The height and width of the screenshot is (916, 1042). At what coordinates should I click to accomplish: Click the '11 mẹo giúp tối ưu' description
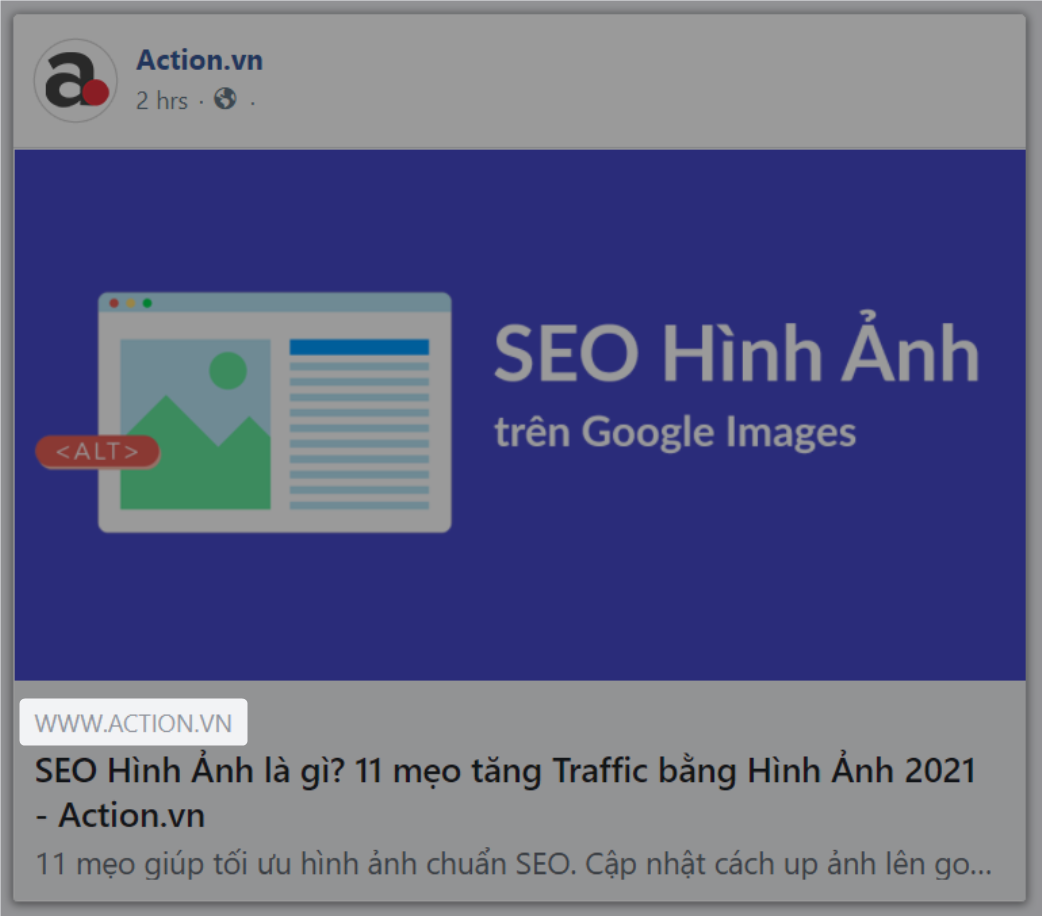pyautogui.click(x=513, y=864)
